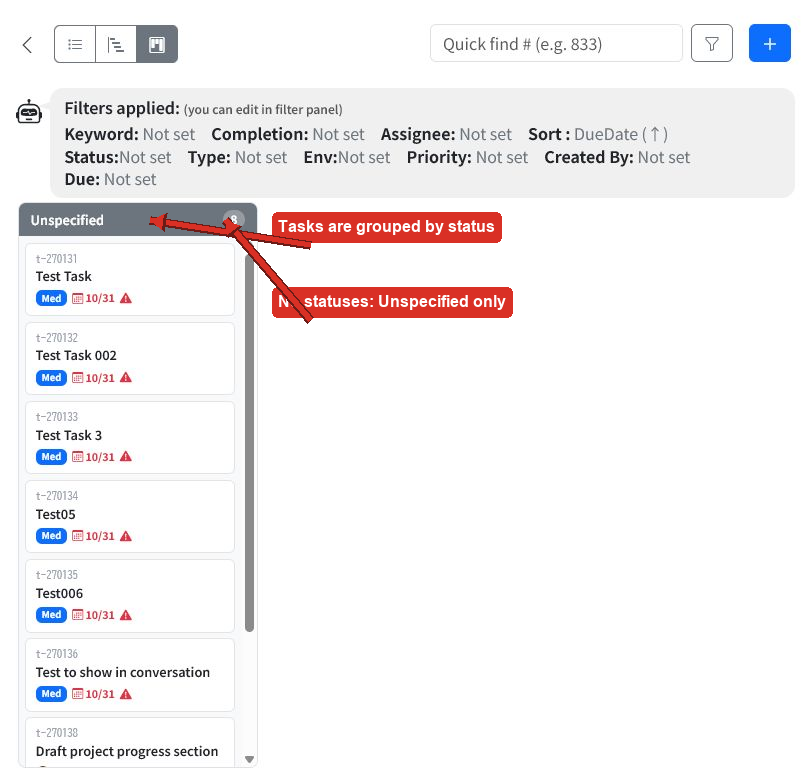
Task: Click task ID t-270138
Action: pyautogui.click(x=56, y=733)
